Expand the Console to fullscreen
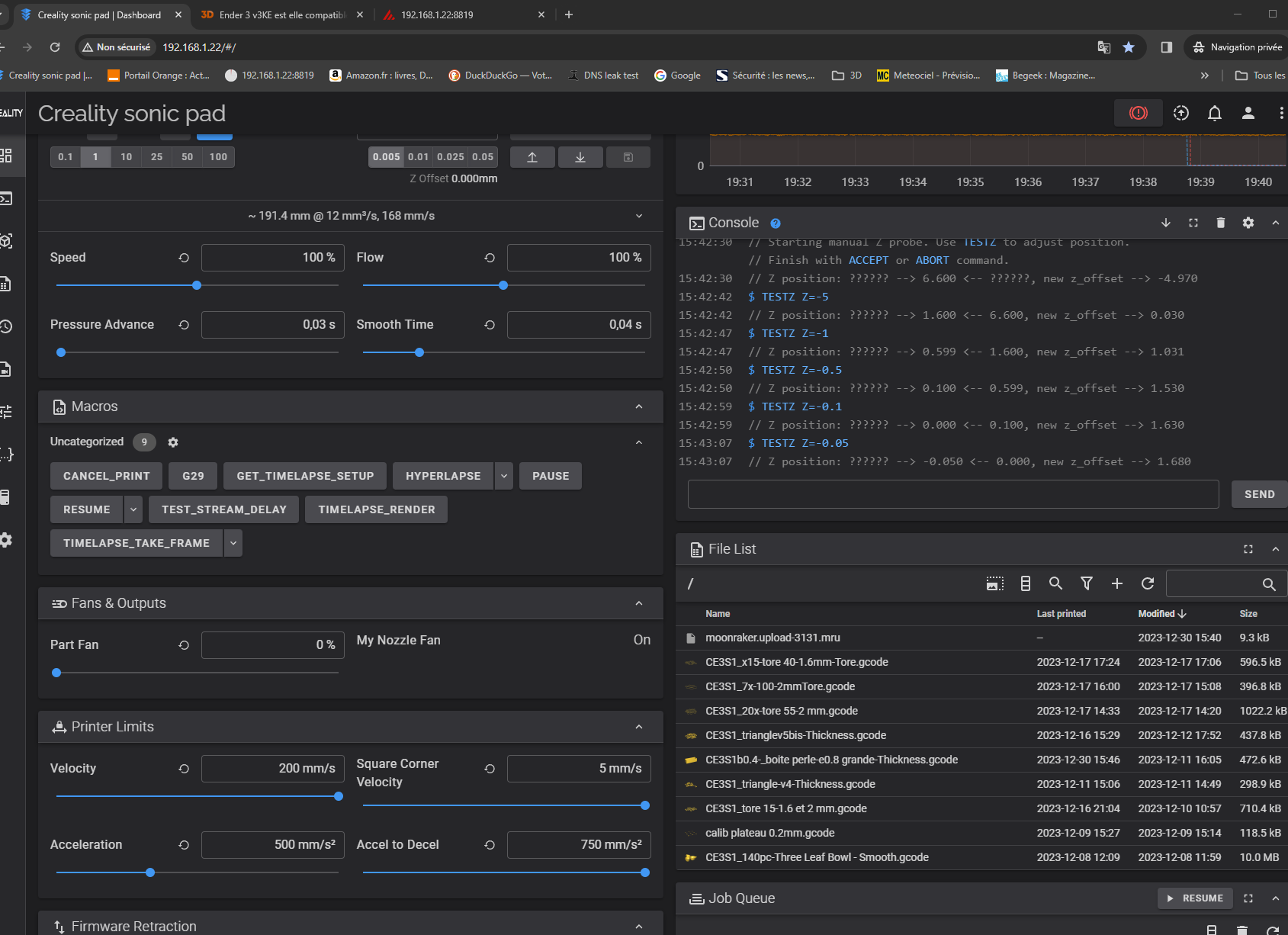The height and width of the screenshot is (935, 1288). (x=1193, y=223)
